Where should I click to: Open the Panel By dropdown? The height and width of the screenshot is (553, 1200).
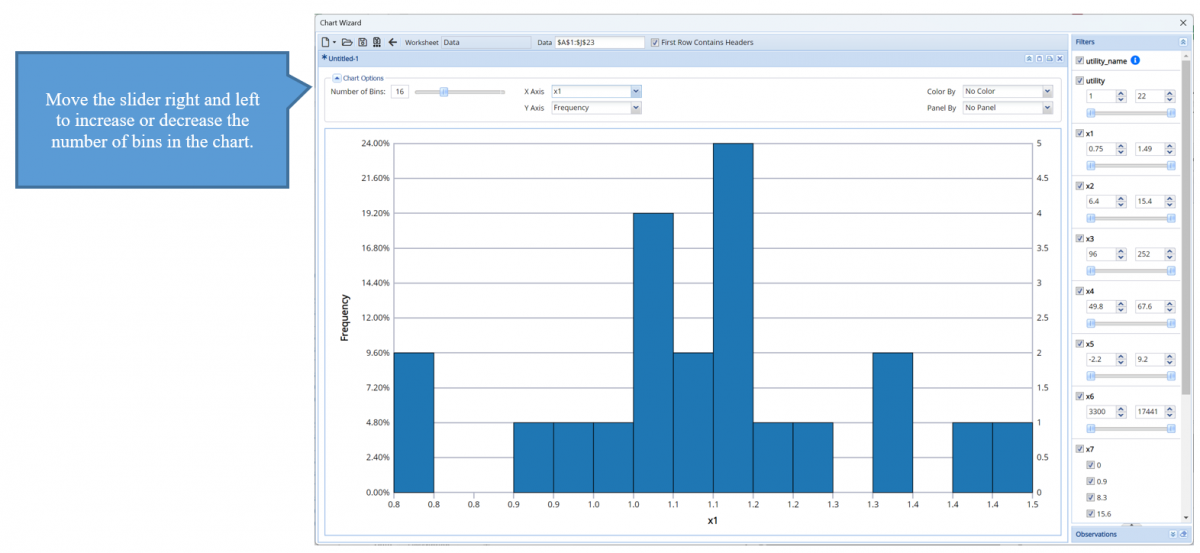coord(1047,108)
